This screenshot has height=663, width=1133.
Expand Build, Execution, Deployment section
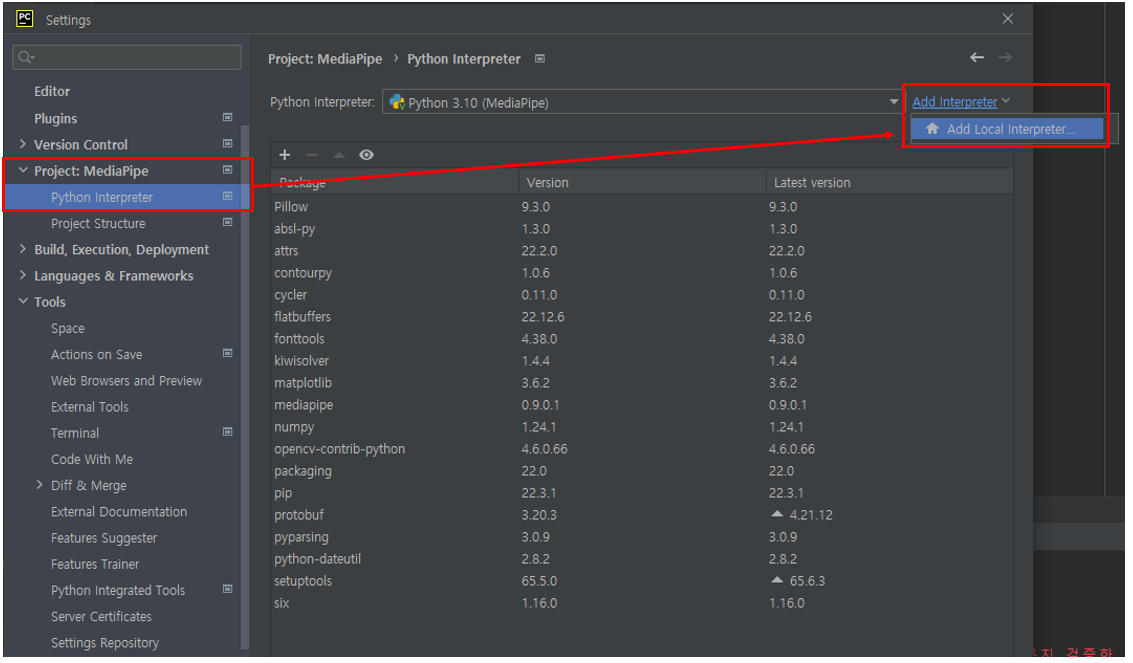tap(22, 249)
